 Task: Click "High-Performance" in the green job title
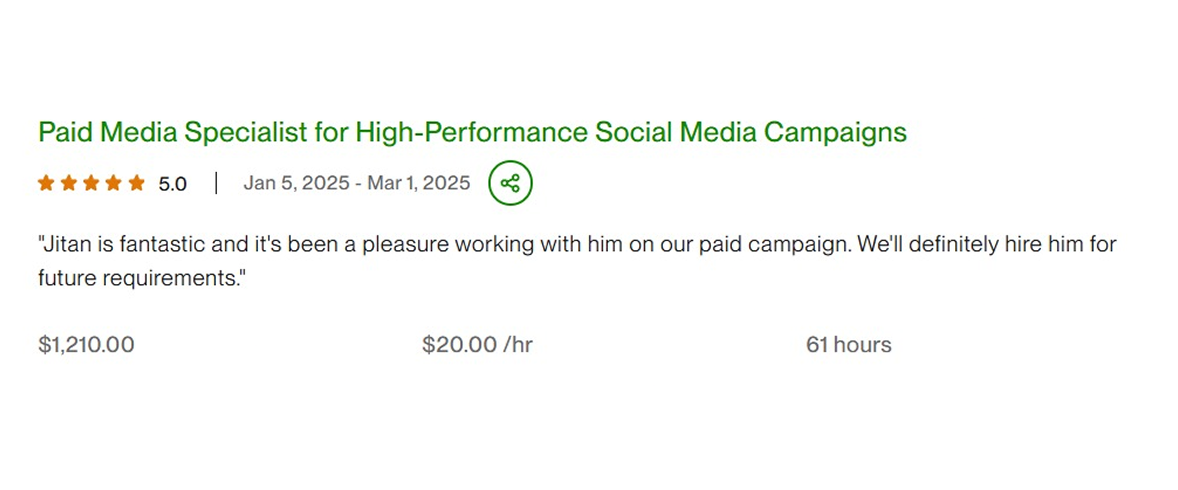coord(471,132)
